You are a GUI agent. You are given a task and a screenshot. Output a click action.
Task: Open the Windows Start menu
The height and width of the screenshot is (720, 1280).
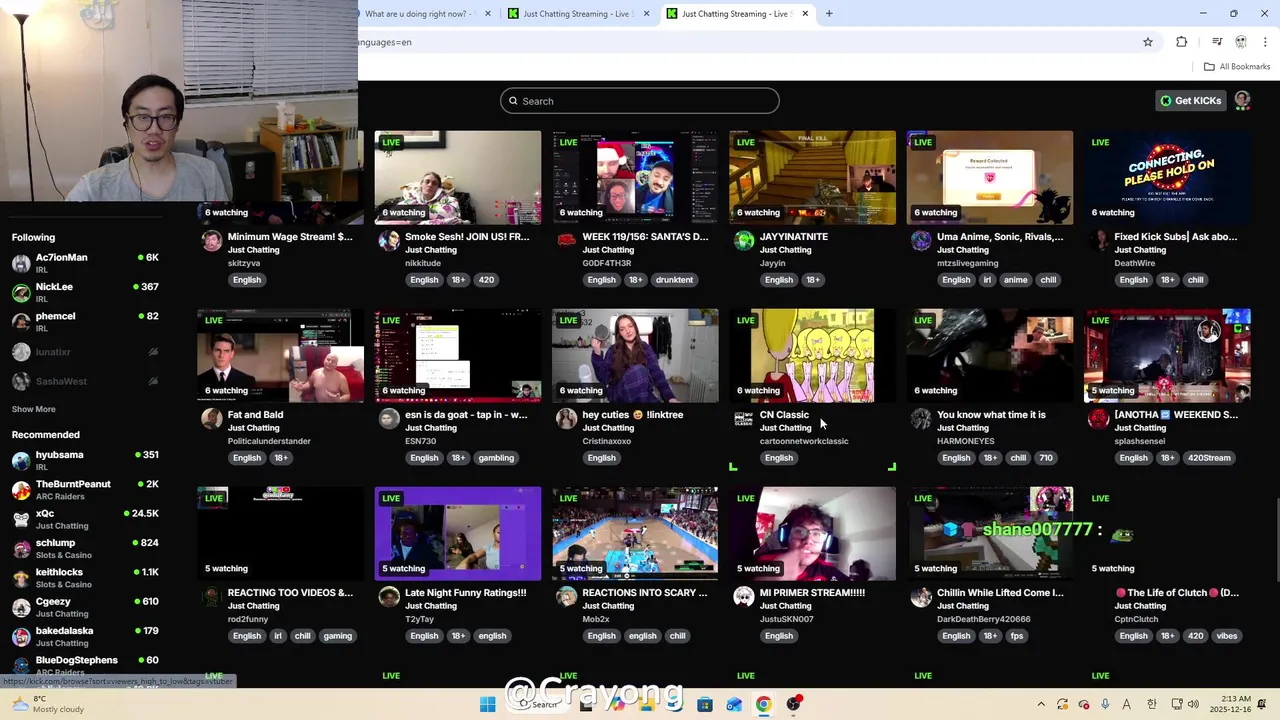487,704
